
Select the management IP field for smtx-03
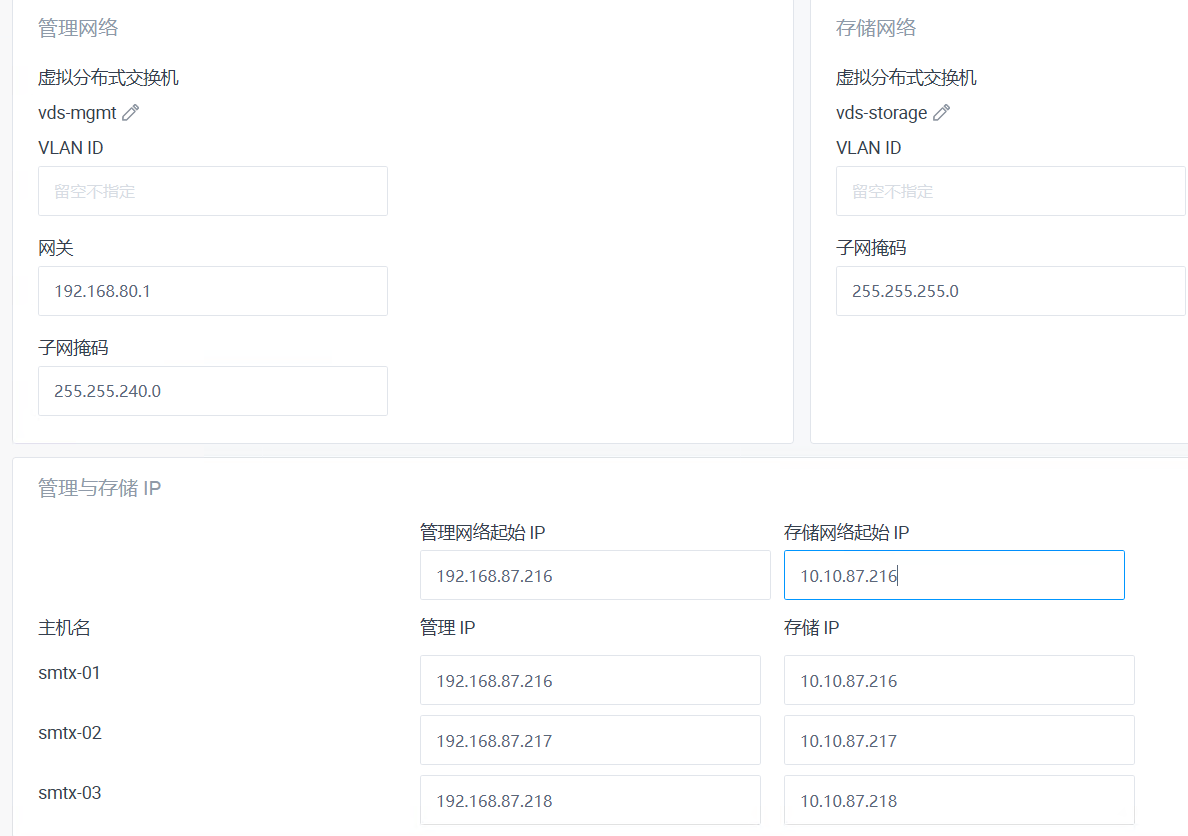click(x=590, y=800)
